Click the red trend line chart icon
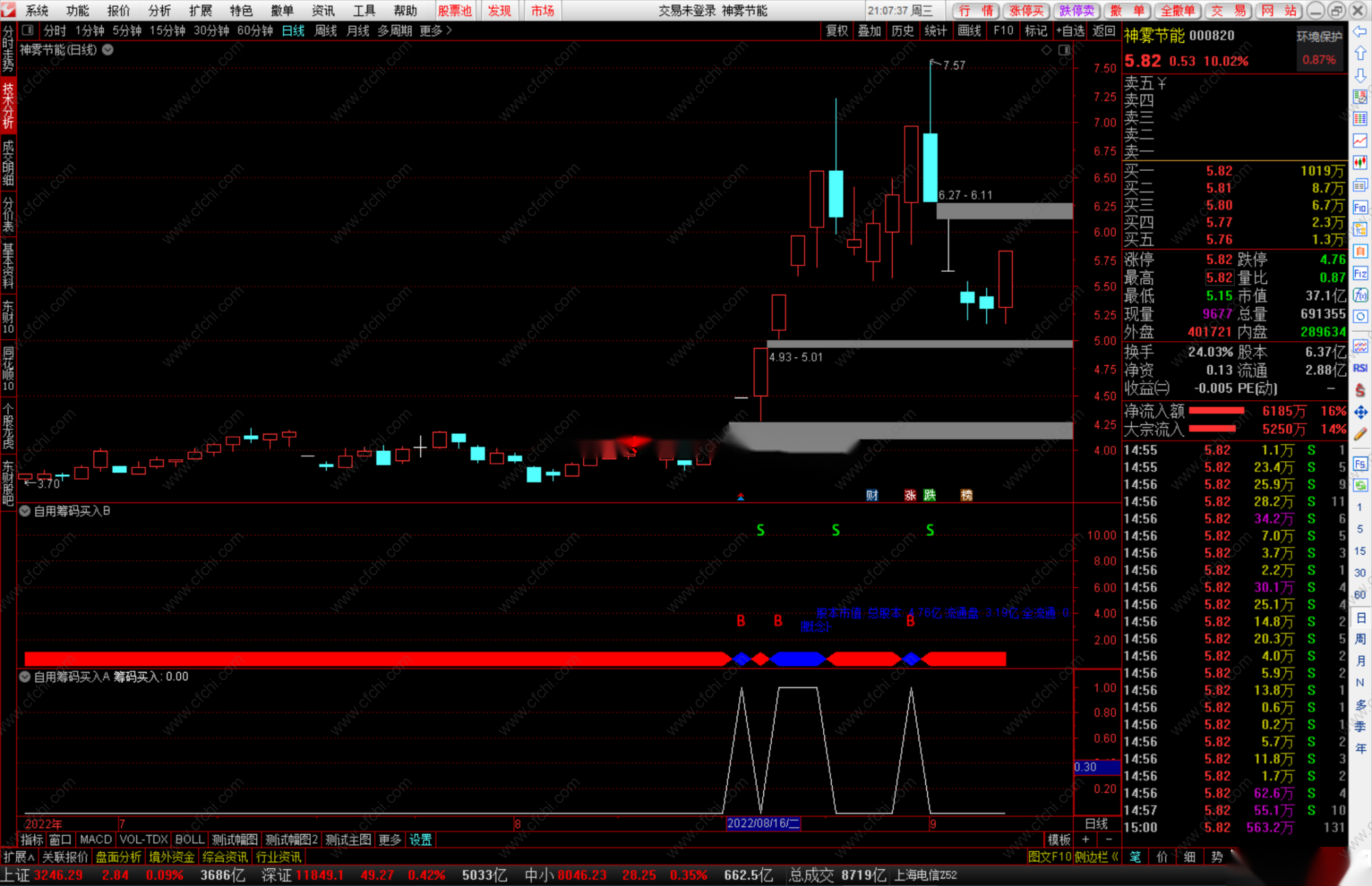Image resolution: width=1372 pixels, height=886 pixels. click(x=1360, y=141)
